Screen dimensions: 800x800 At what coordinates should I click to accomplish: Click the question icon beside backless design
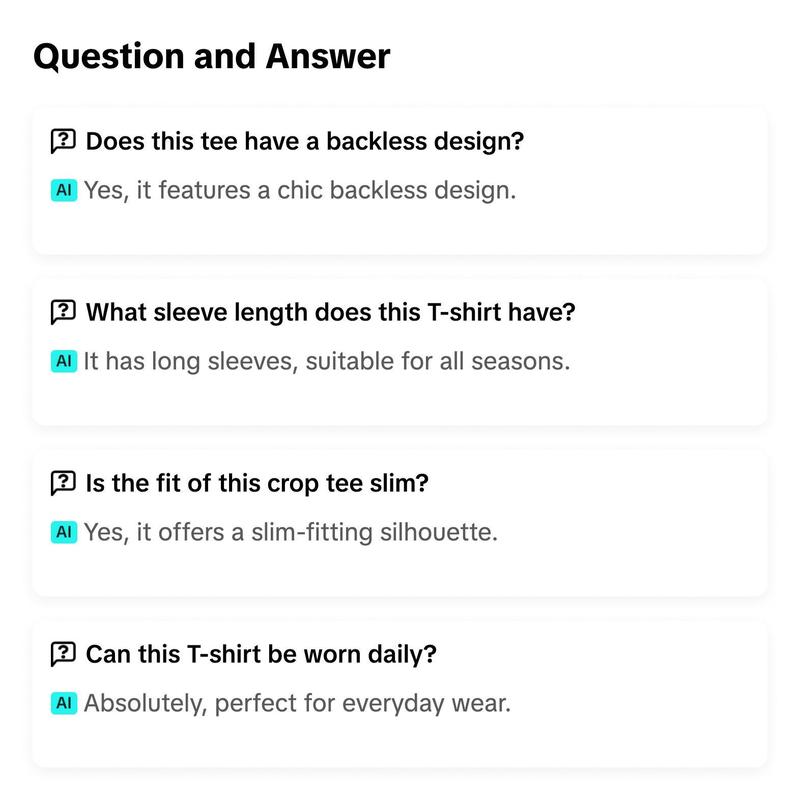[x=63, y=141]
